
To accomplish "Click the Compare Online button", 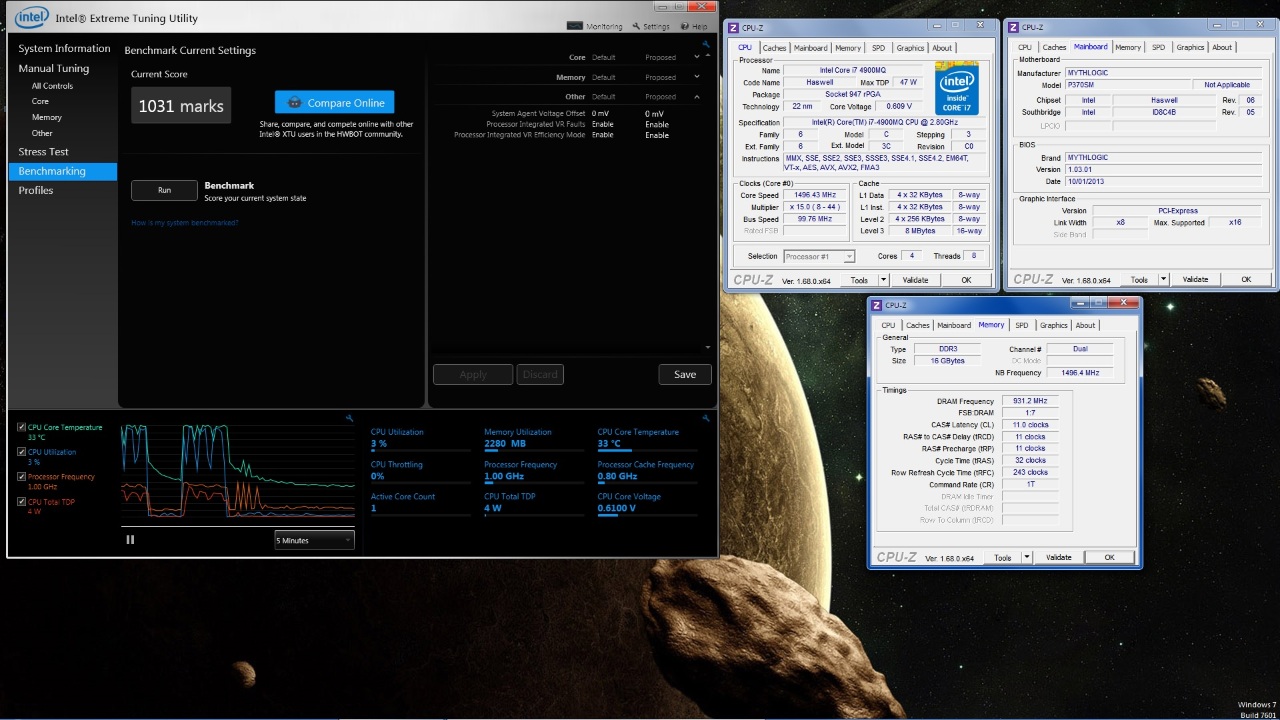I will pyautogui.click(x=335, y=103).
